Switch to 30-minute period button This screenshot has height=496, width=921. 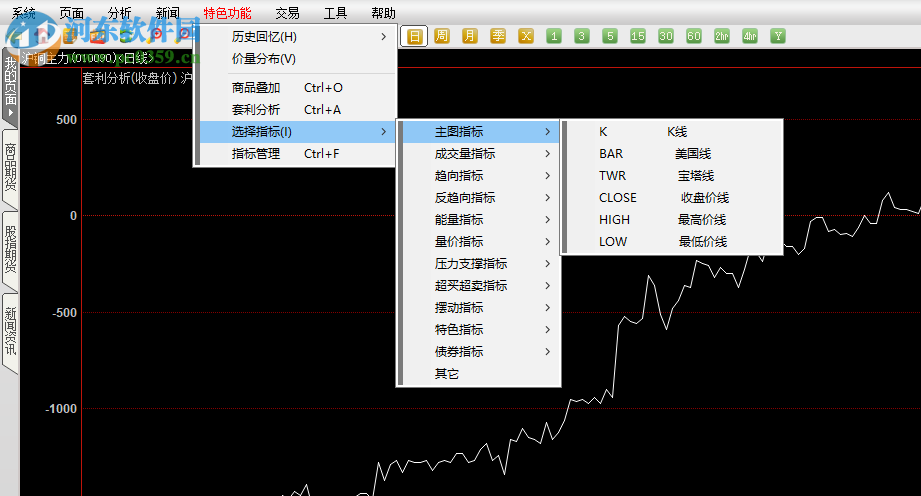coord(665,36)
